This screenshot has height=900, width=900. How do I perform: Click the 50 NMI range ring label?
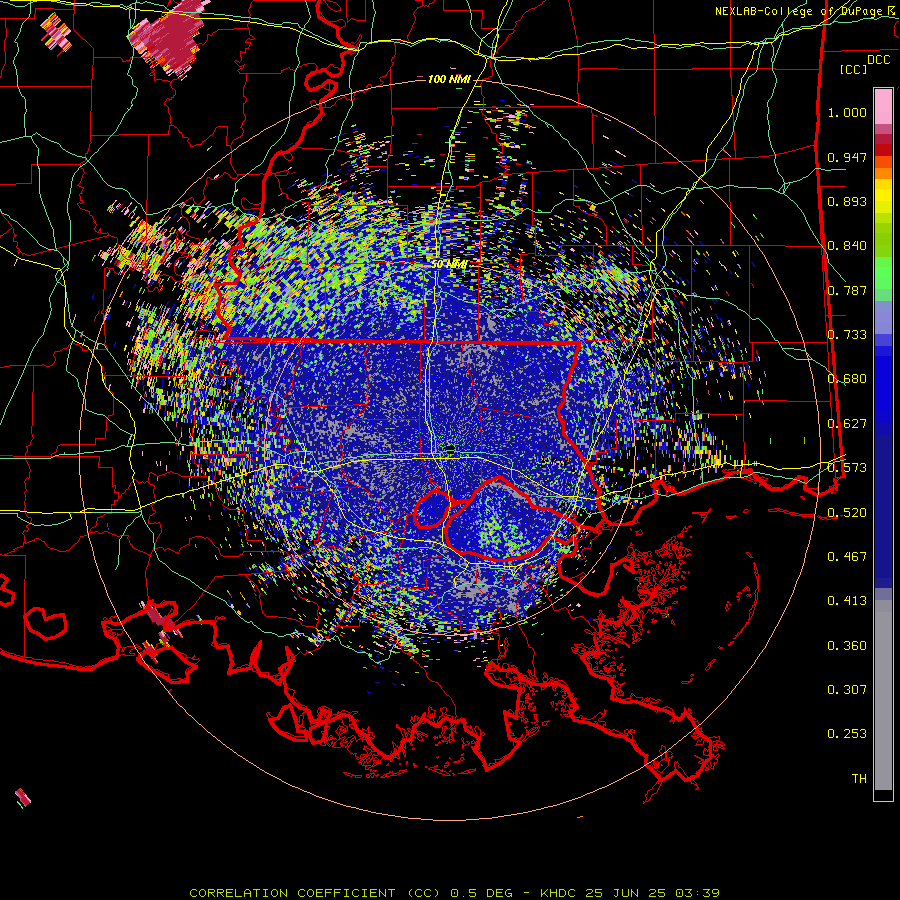click(x=449, y=265)
